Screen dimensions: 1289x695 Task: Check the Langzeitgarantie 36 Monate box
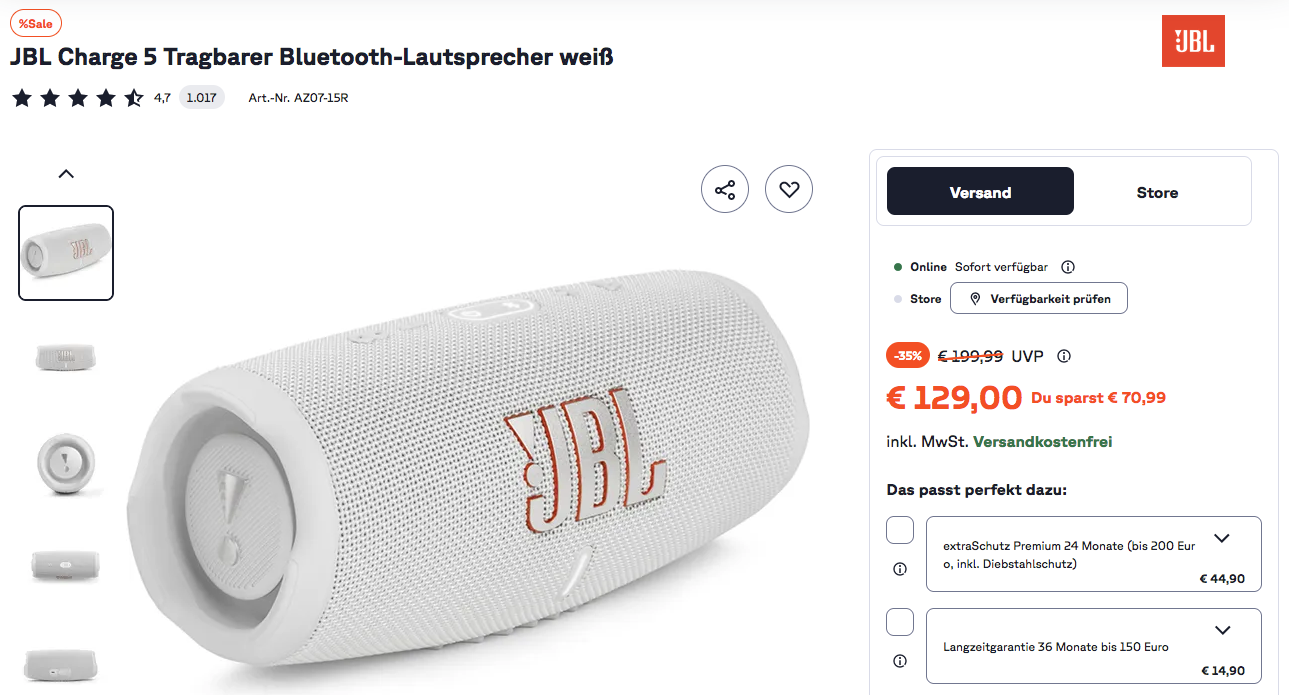click(x=900, y=622)
